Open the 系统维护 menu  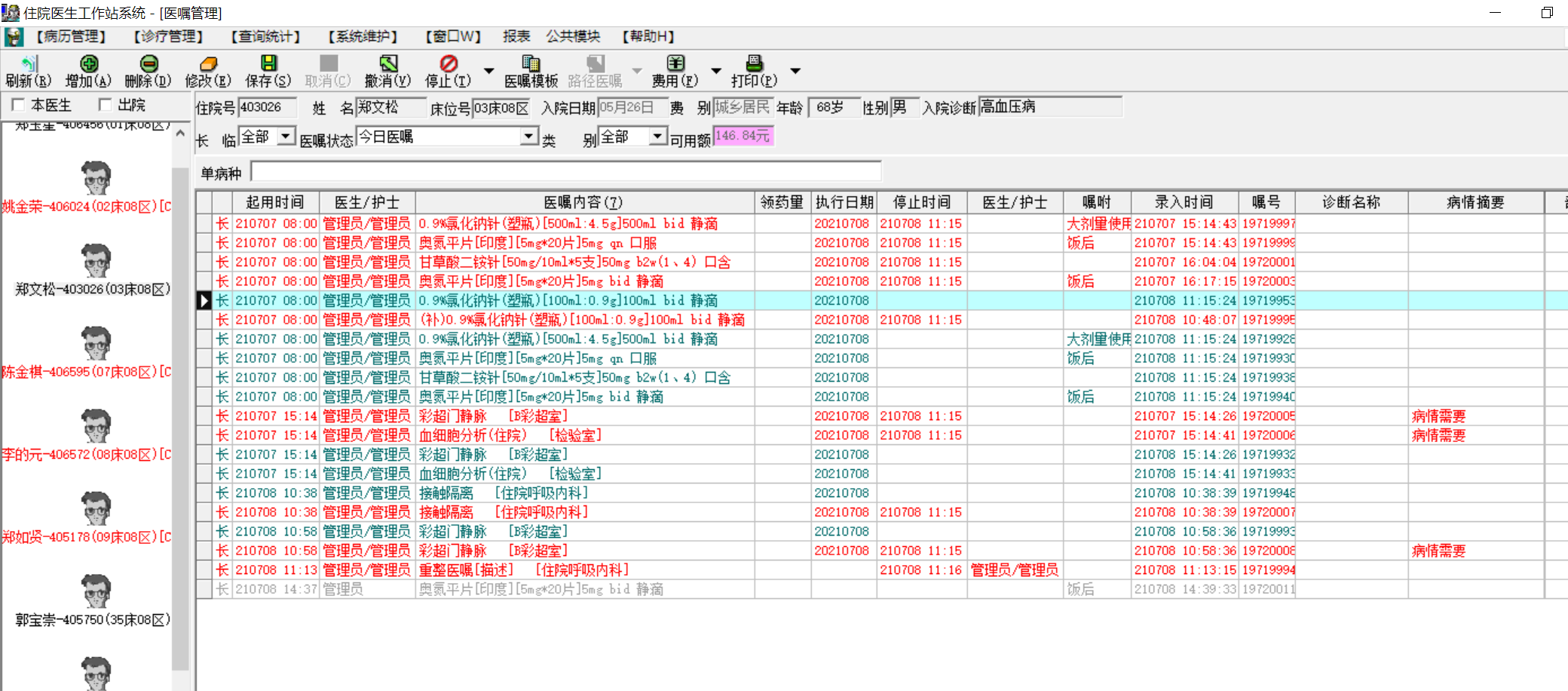pyautogui.click(x=363, y=36)
